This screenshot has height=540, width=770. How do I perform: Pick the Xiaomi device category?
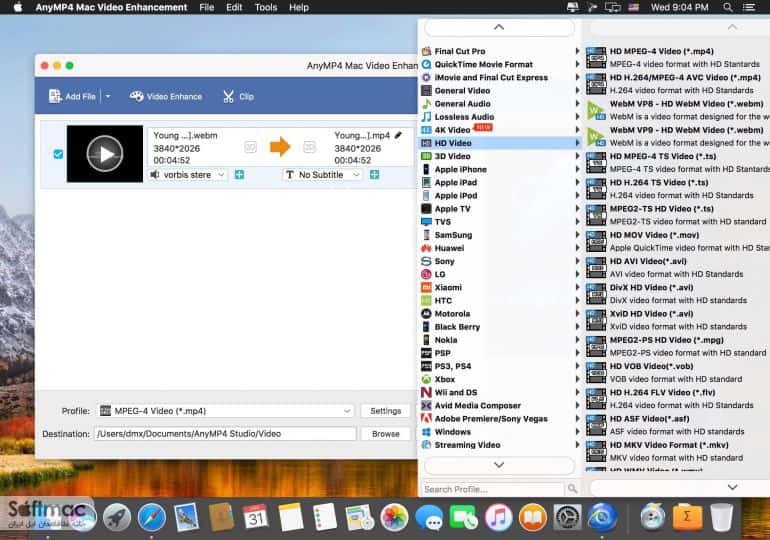pyautogui.click(x=500, y=287)
